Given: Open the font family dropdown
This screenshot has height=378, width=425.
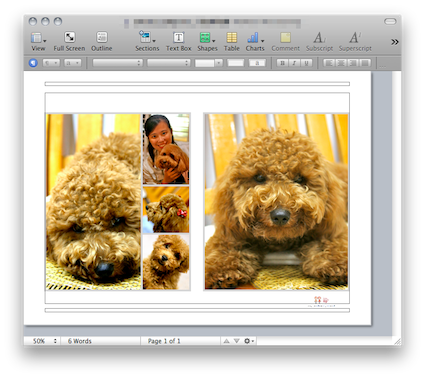Looking at the screenshot, I should coord(117,63).
